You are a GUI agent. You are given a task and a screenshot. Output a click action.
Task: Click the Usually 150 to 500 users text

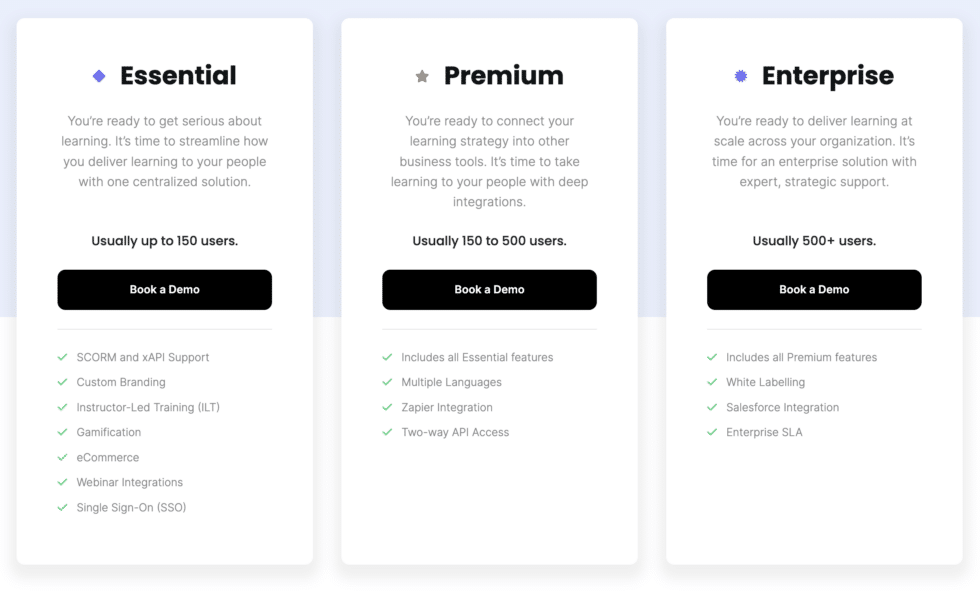[x=489, y=241]
